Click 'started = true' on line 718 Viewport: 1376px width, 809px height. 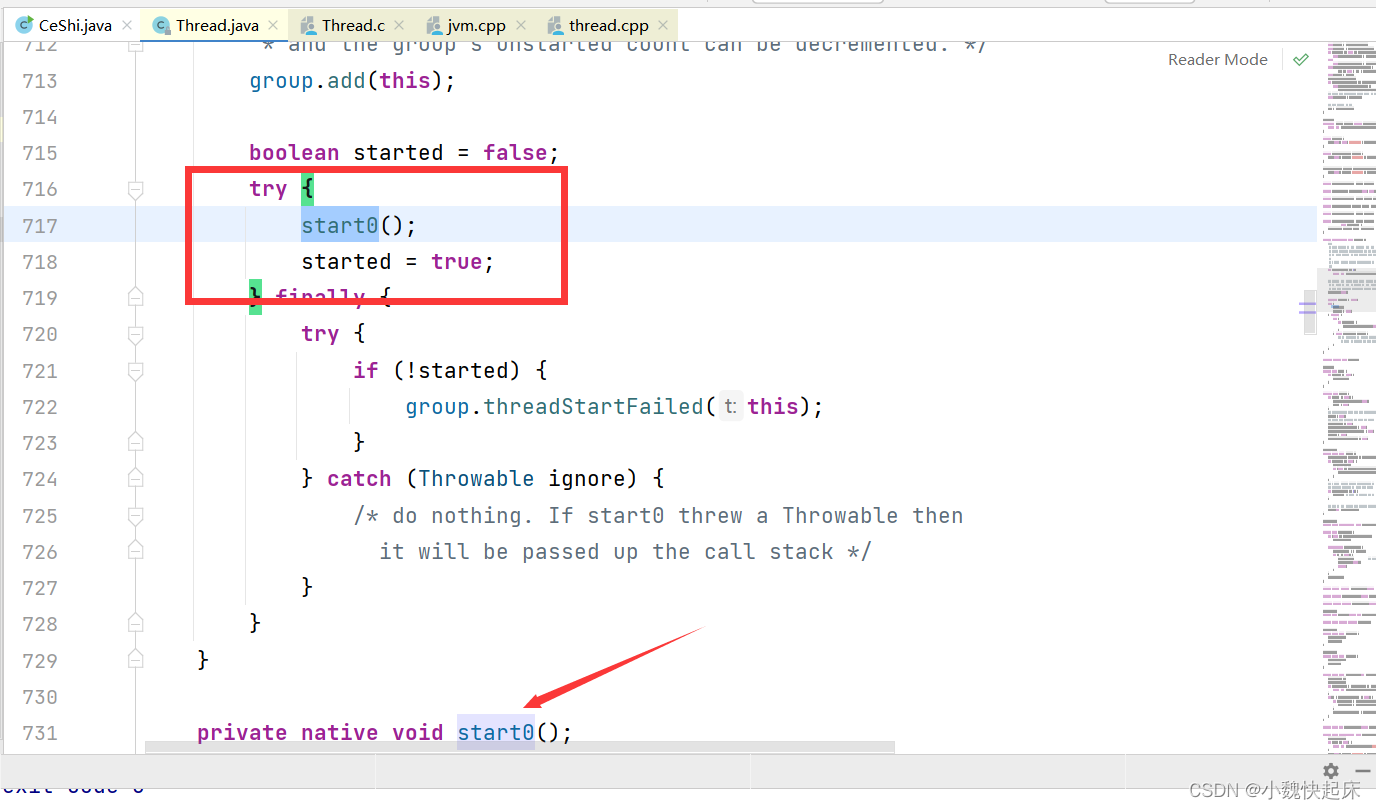392,262
